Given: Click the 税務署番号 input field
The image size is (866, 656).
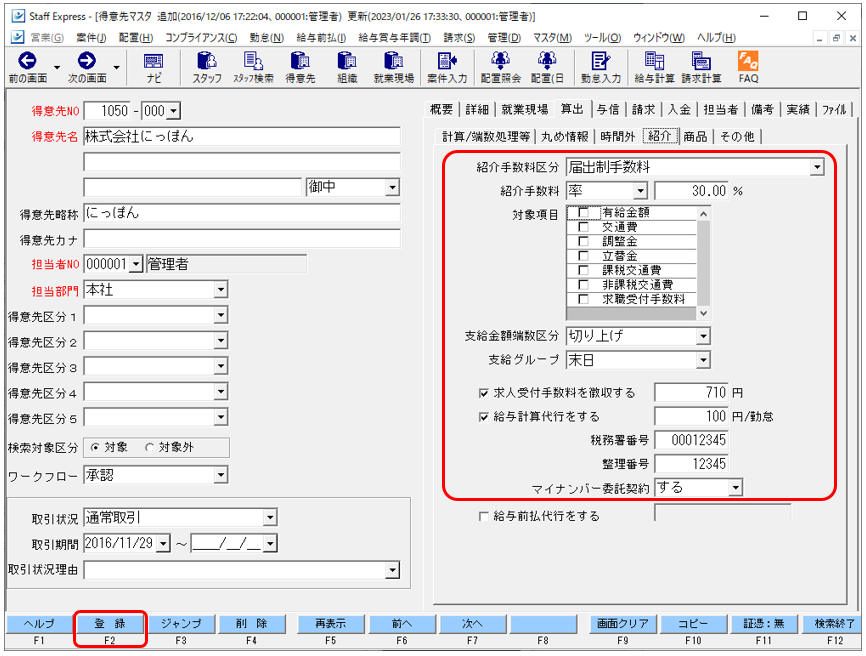Looking at the screenshot, I should click(x=691, y=440).
